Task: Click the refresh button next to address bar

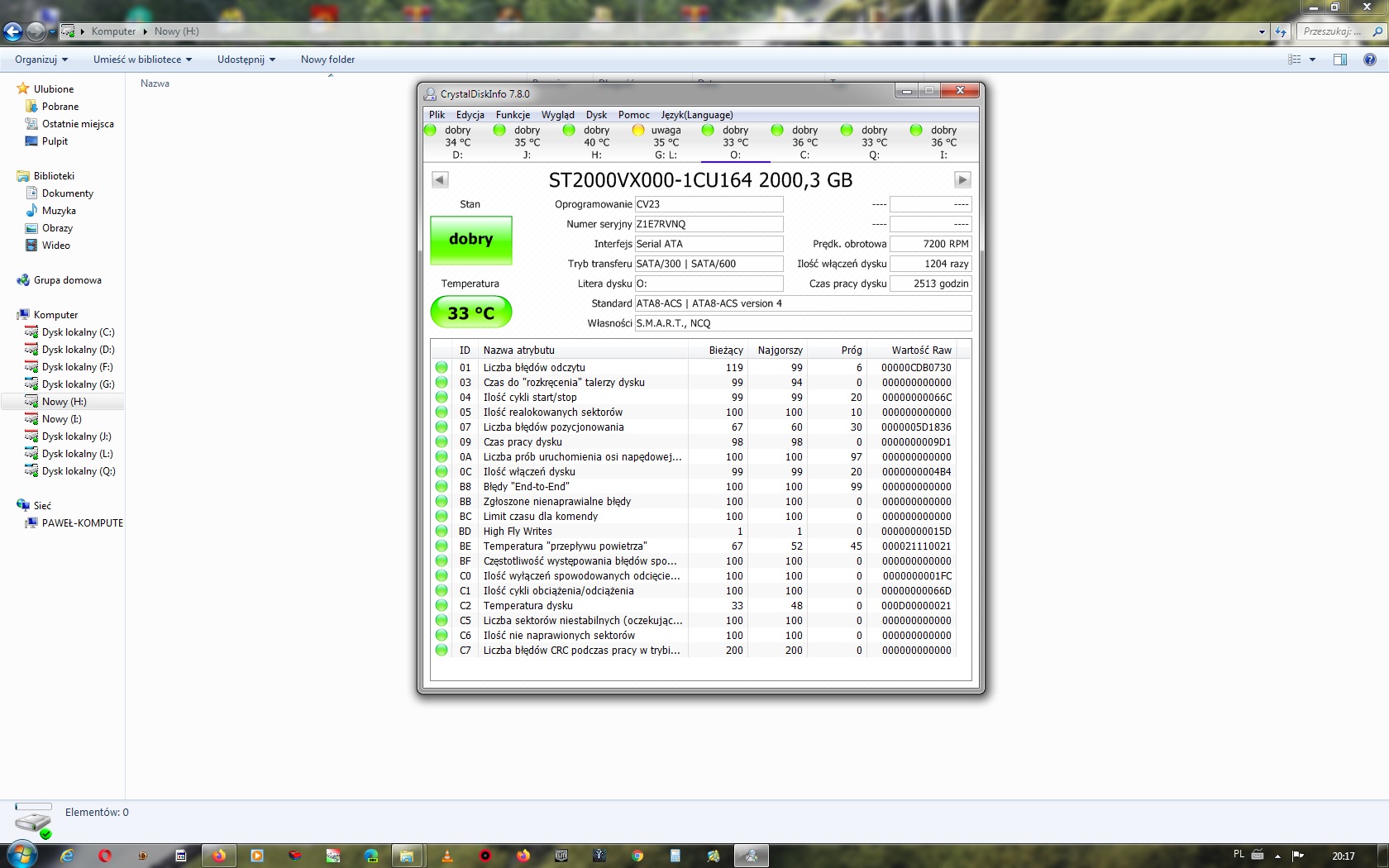Action: pyautogui.click(x=1281, y=31)
